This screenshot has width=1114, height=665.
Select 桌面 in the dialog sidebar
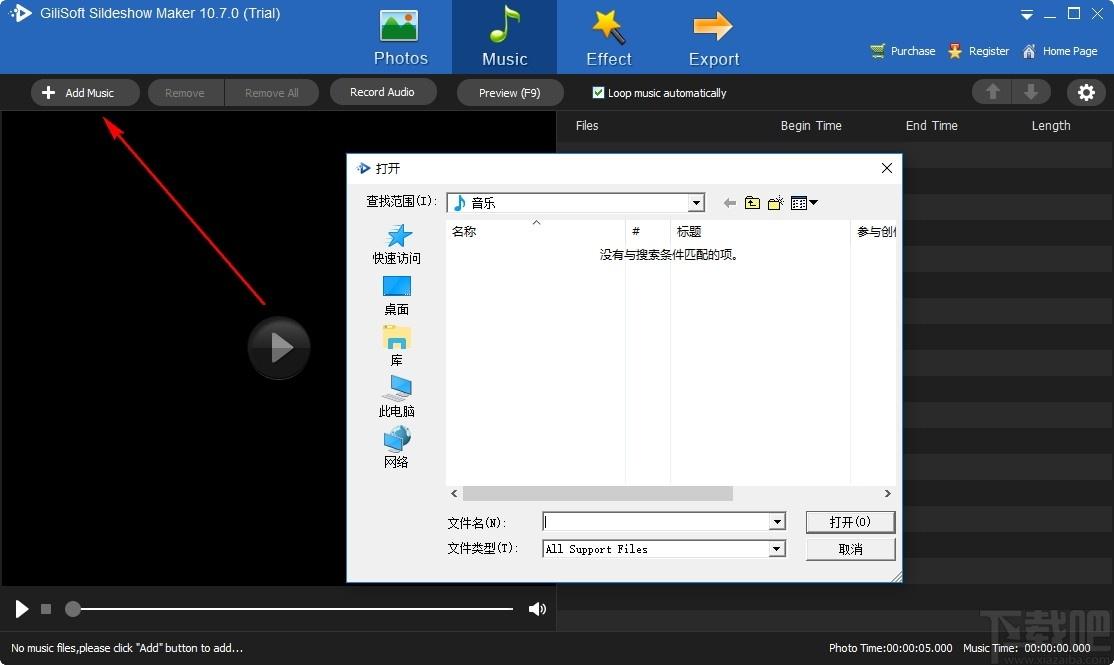pyautogui.click(x=396, y=296)
